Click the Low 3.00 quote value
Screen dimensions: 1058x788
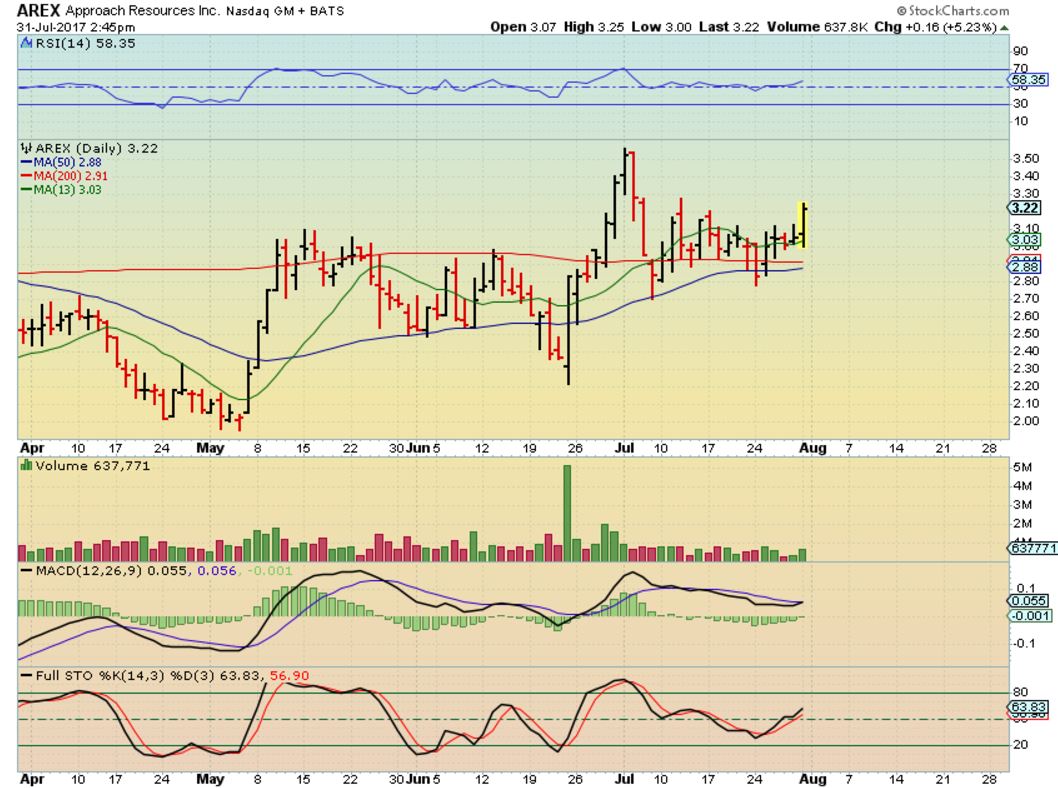pos(661,27)
